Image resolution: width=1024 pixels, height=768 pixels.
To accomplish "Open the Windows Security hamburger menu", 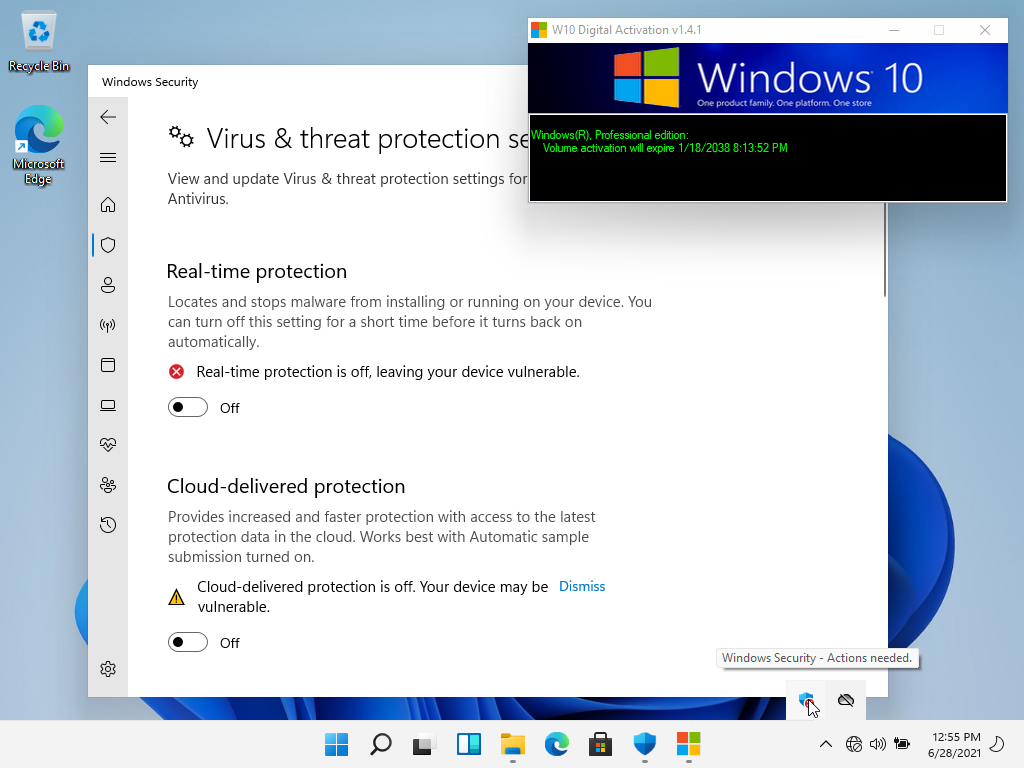I will (108, 157).
